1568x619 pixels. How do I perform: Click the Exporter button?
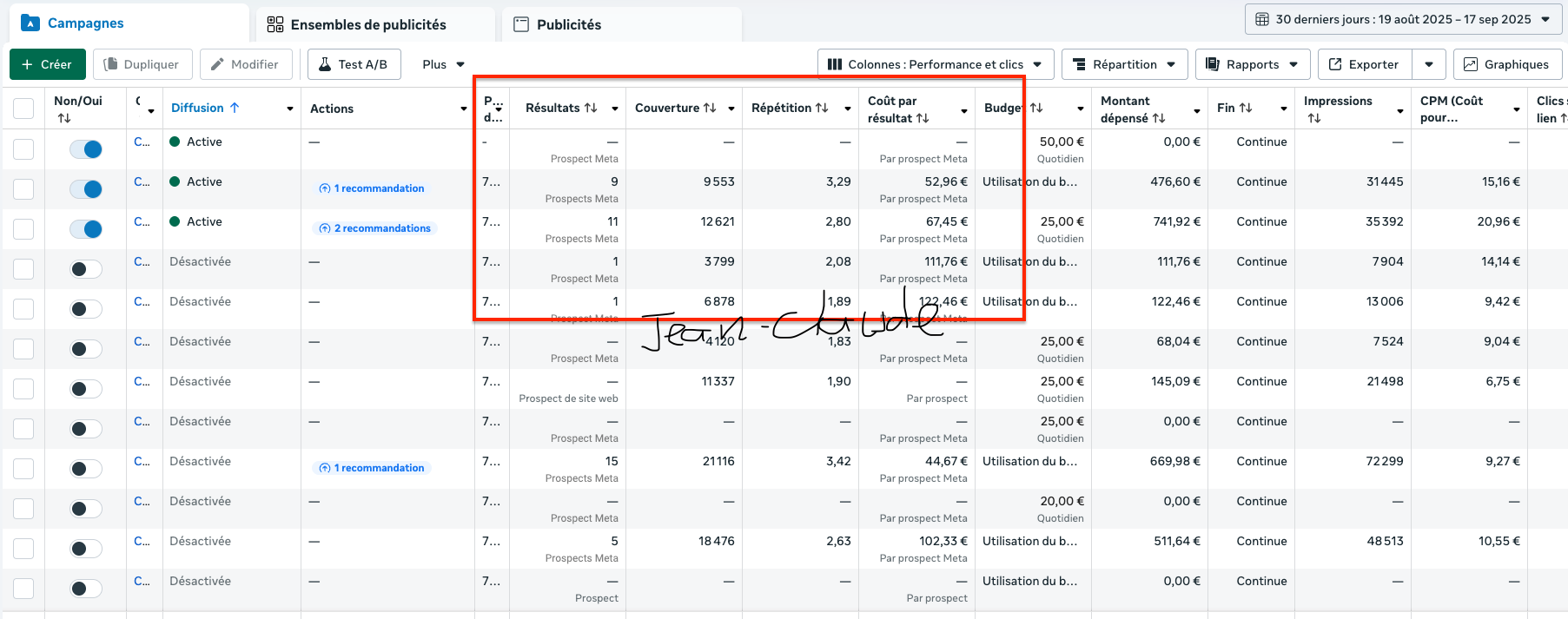tap(1365, 64)
